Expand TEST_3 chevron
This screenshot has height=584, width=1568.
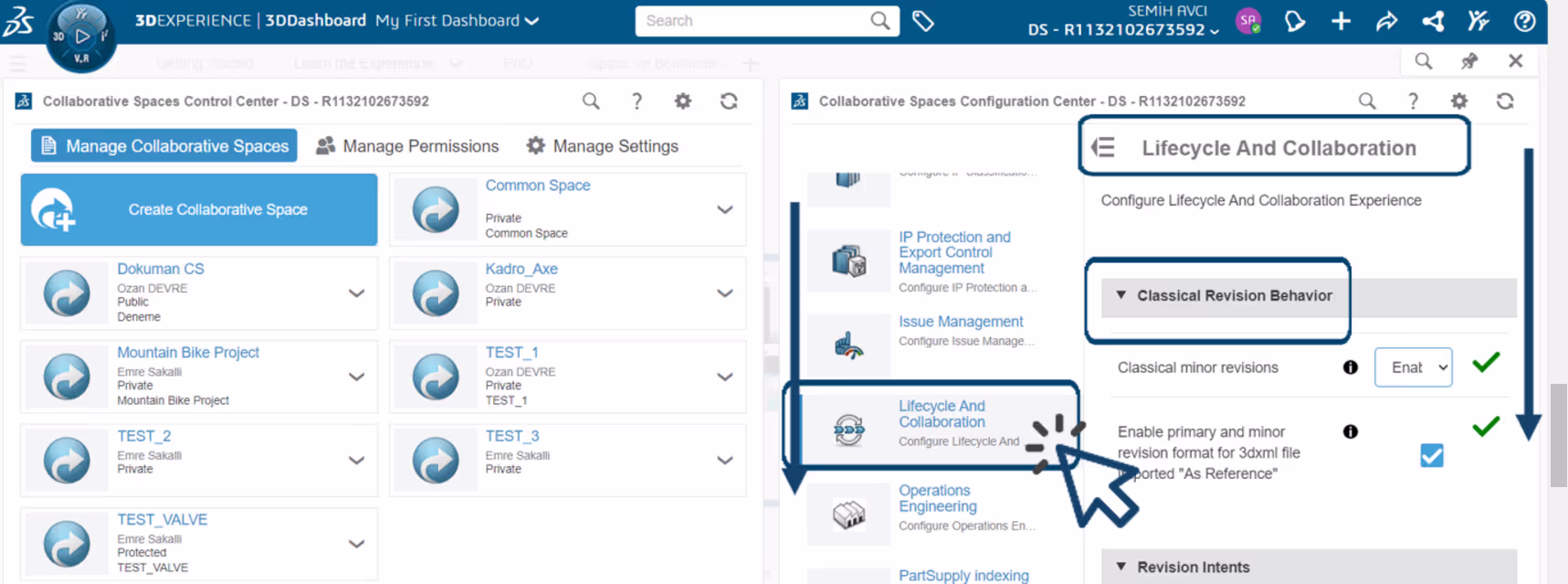click(x=725, y=461)
